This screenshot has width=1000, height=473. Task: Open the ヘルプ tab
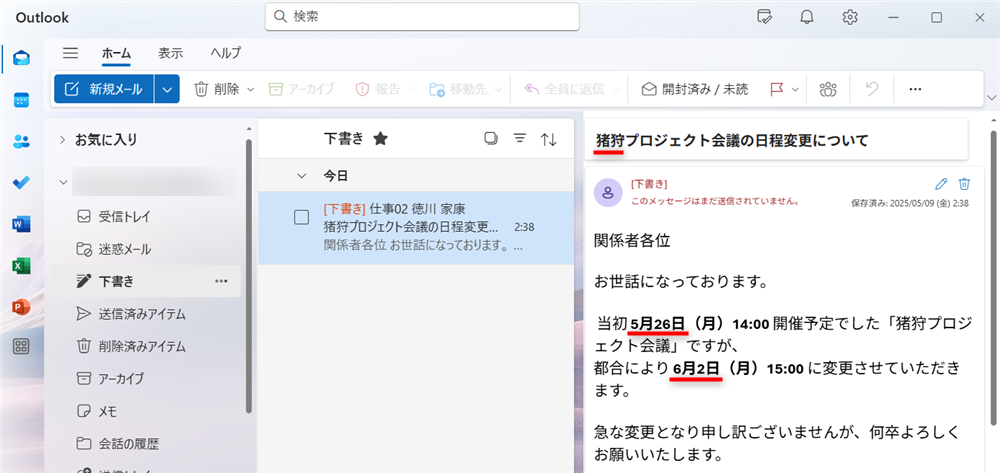[225, 53]
